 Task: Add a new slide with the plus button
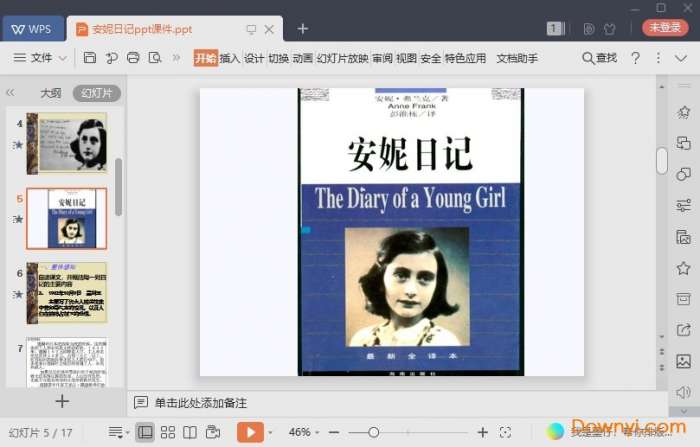(x=62, y=401)
